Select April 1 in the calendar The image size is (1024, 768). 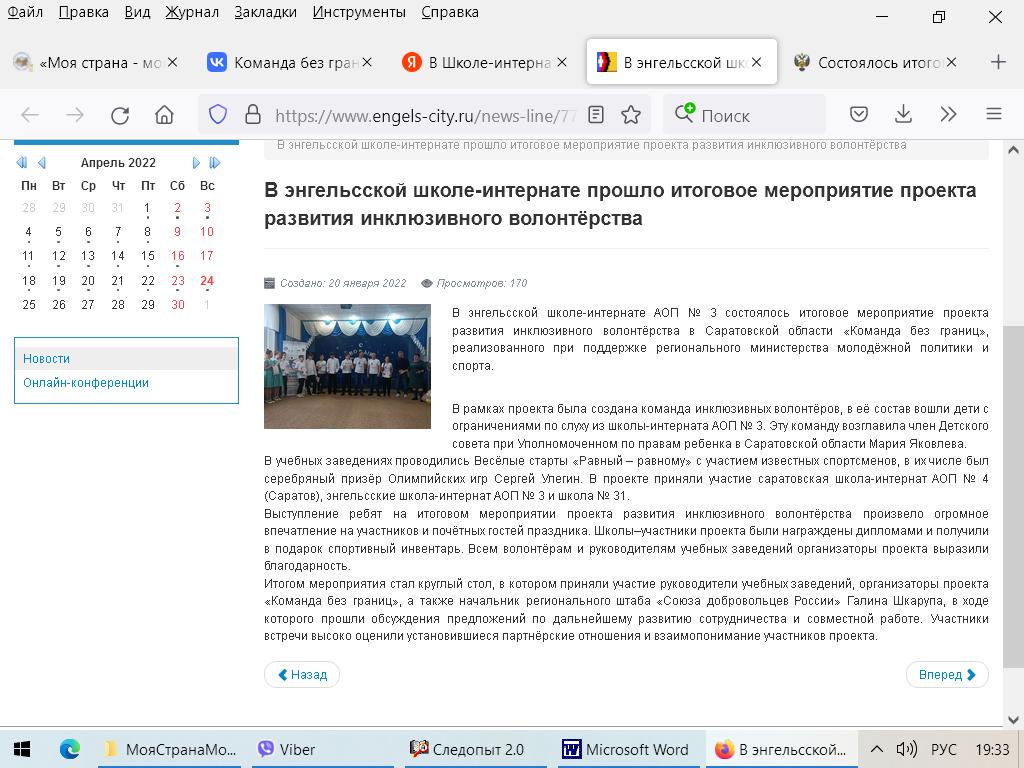coord(147,208)
